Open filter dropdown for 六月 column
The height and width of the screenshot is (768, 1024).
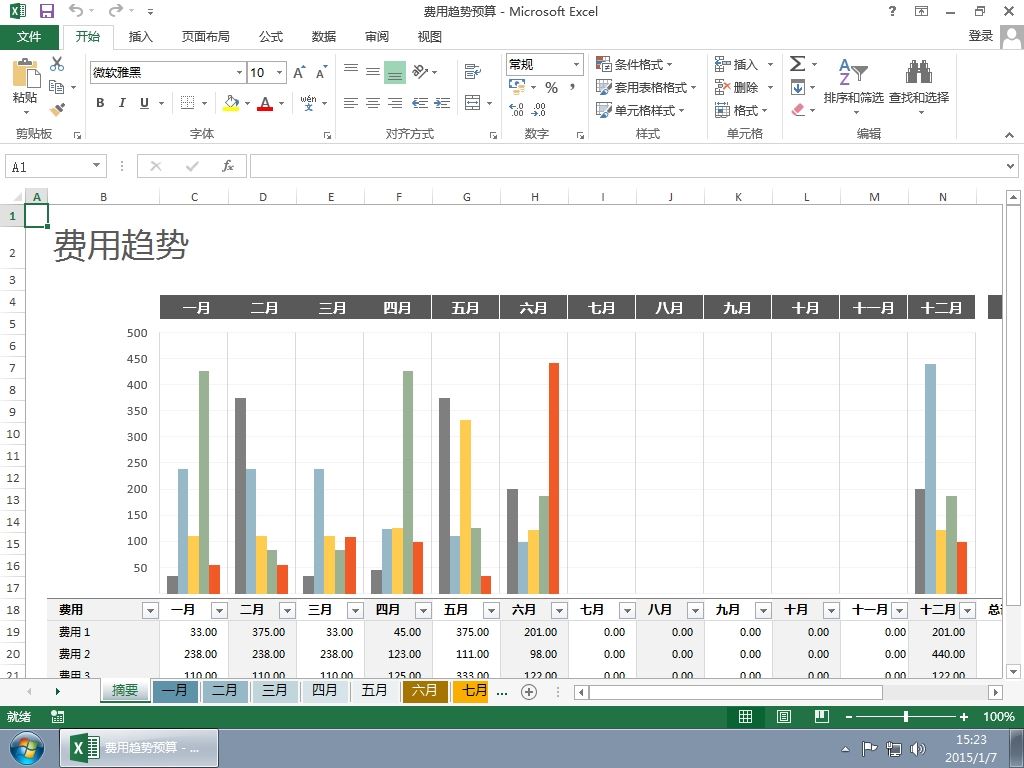coord(559,611)
